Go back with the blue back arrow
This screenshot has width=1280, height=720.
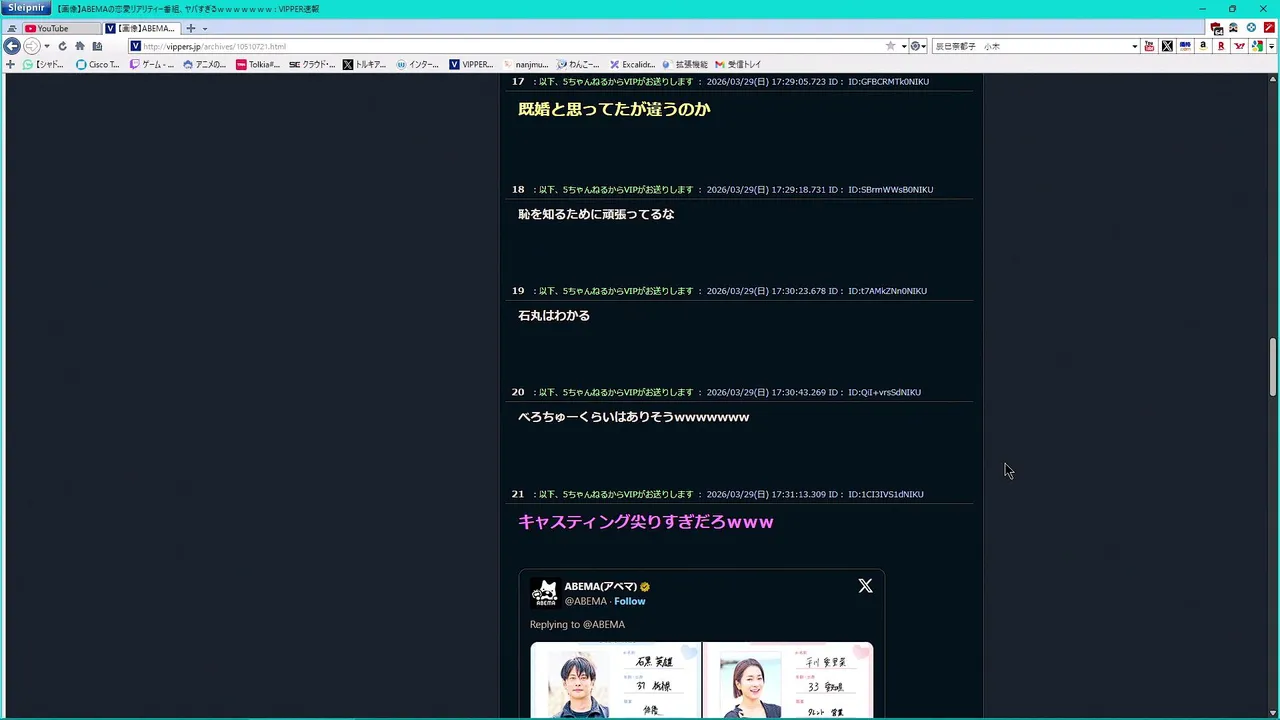click(x=12, y=46)
